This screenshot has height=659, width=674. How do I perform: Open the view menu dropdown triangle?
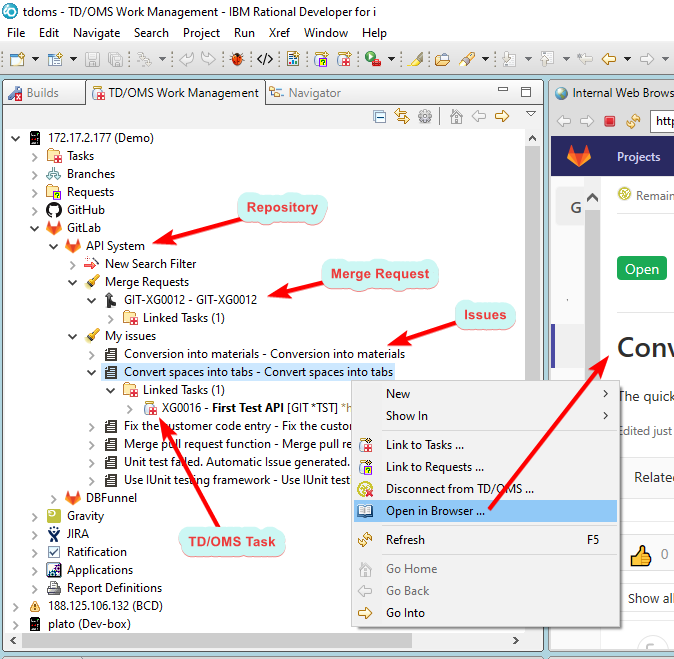(531, 115)
